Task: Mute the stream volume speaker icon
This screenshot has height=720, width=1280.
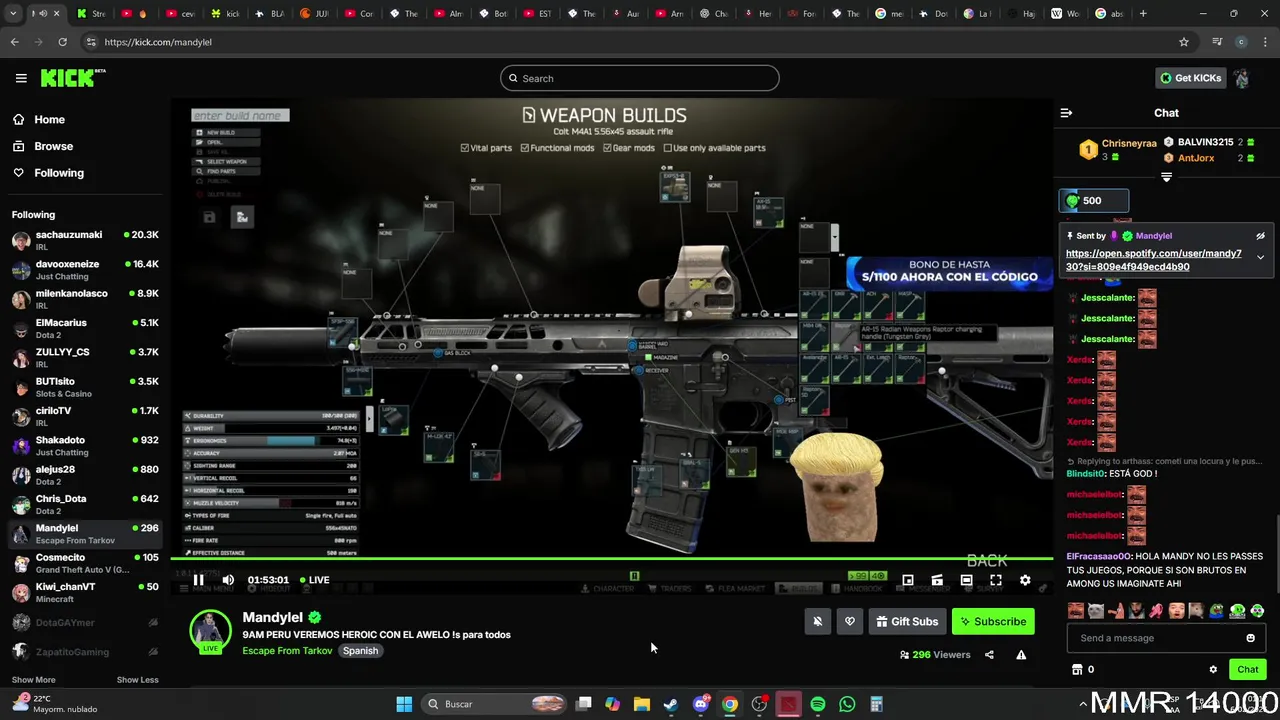Action: [x=228, y=580]
